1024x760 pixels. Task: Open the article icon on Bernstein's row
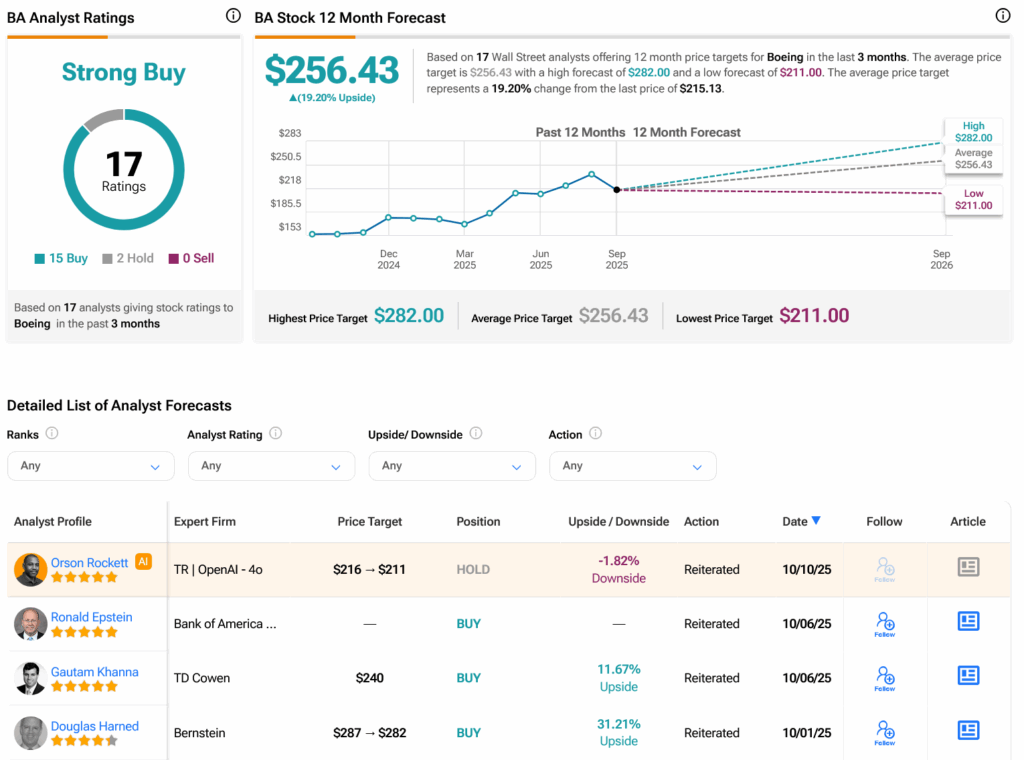click(968, 731)
